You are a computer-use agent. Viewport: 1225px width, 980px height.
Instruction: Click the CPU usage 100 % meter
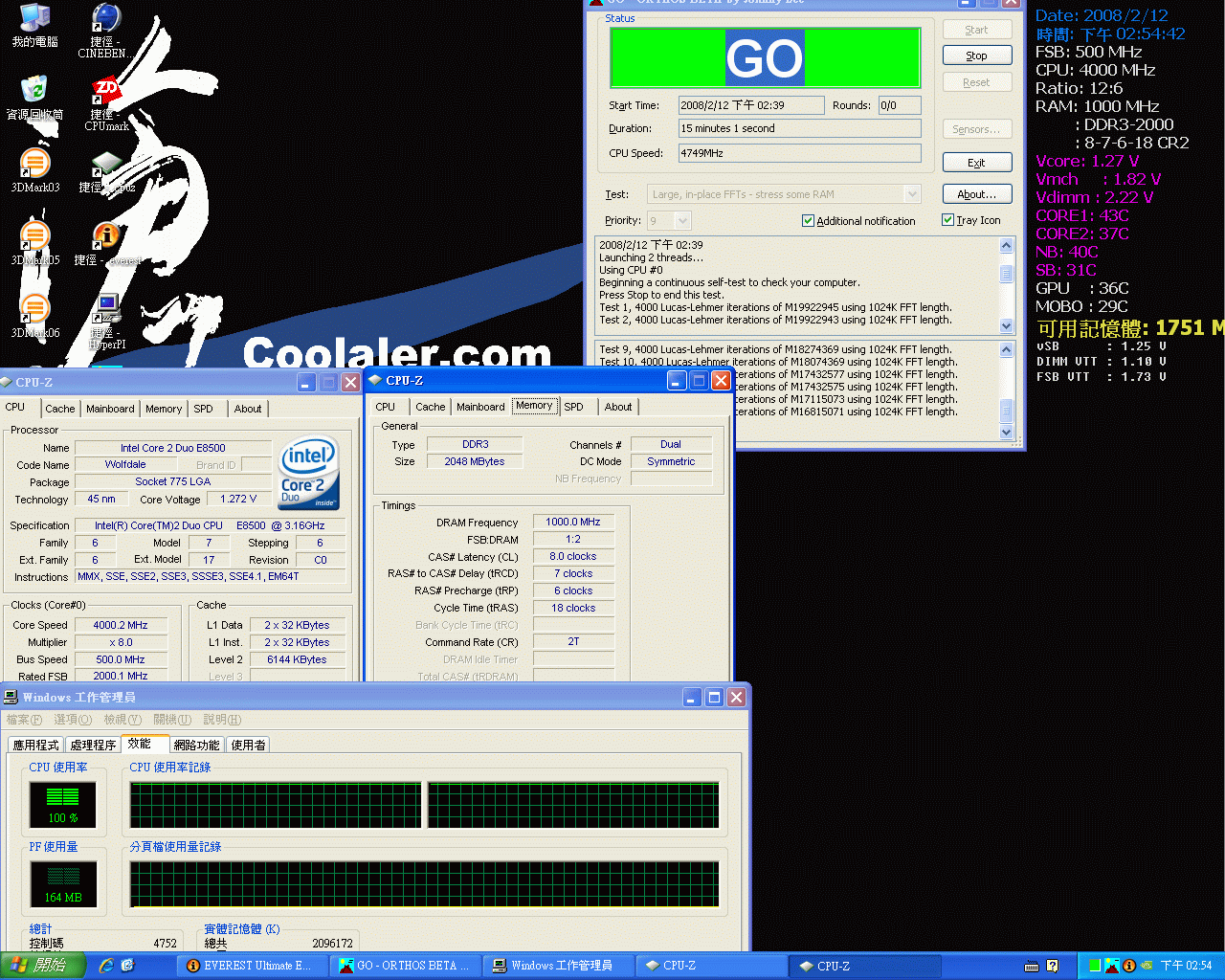pyautogui.click(x=63, y=804)
